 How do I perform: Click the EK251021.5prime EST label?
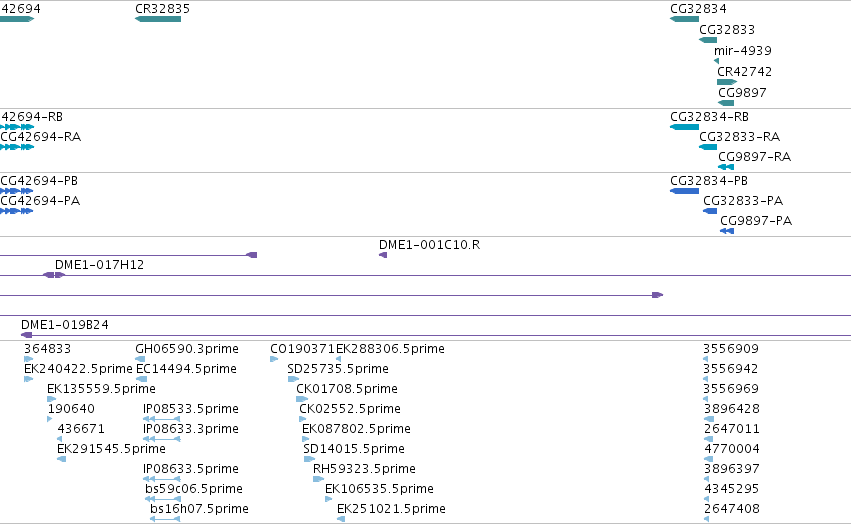(391, 509)
